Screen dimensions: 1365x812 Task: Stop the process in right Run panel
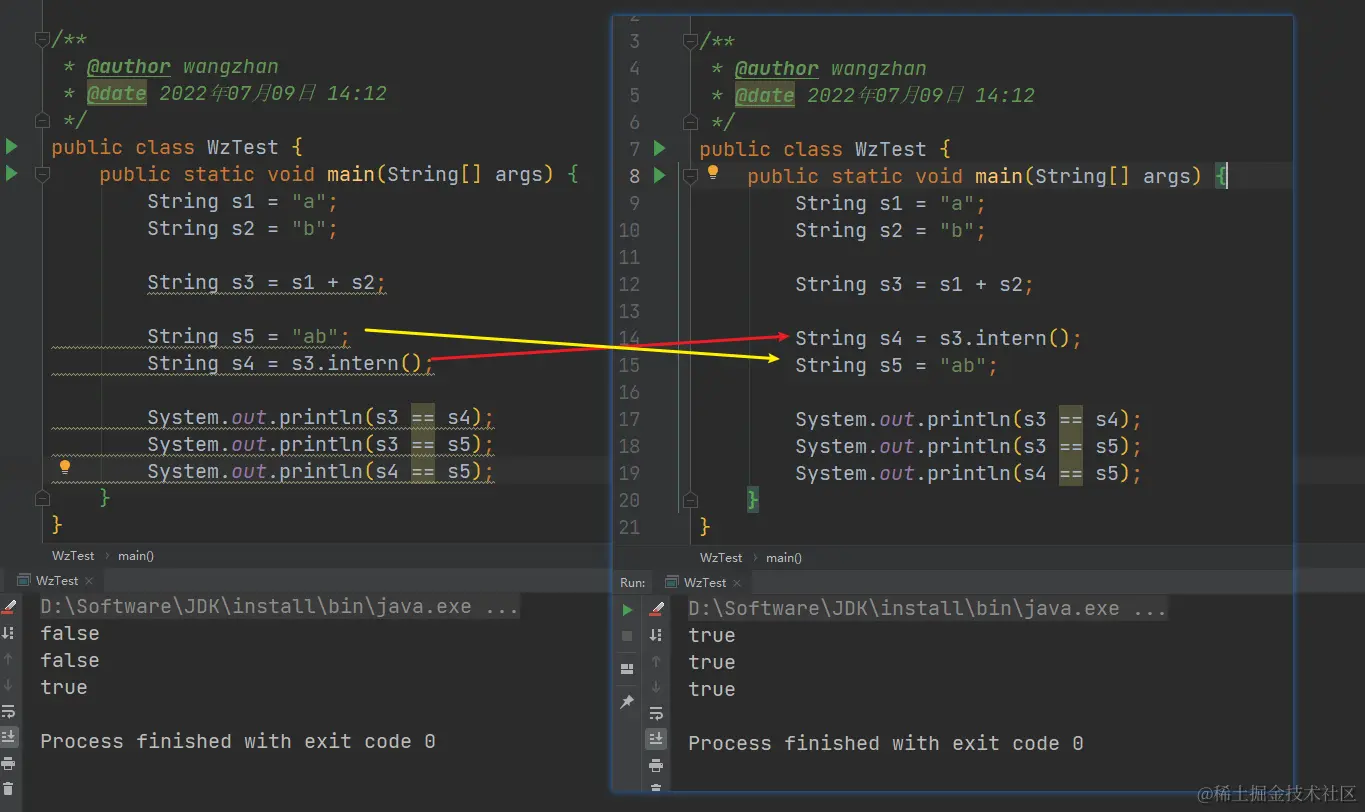627,636
